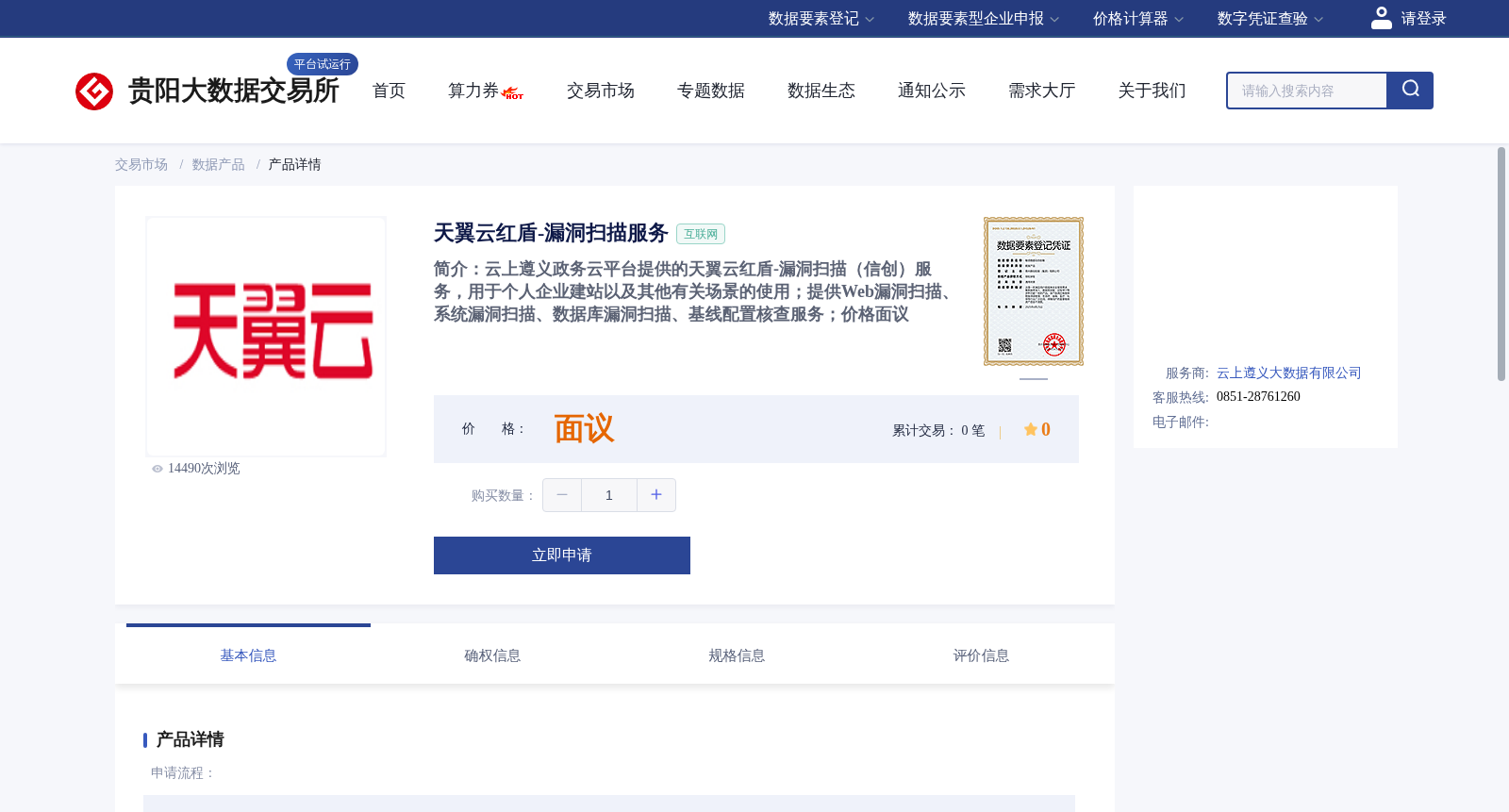
Task: Go to 首页 in the navigation
Action: click(x=389, y=91)
